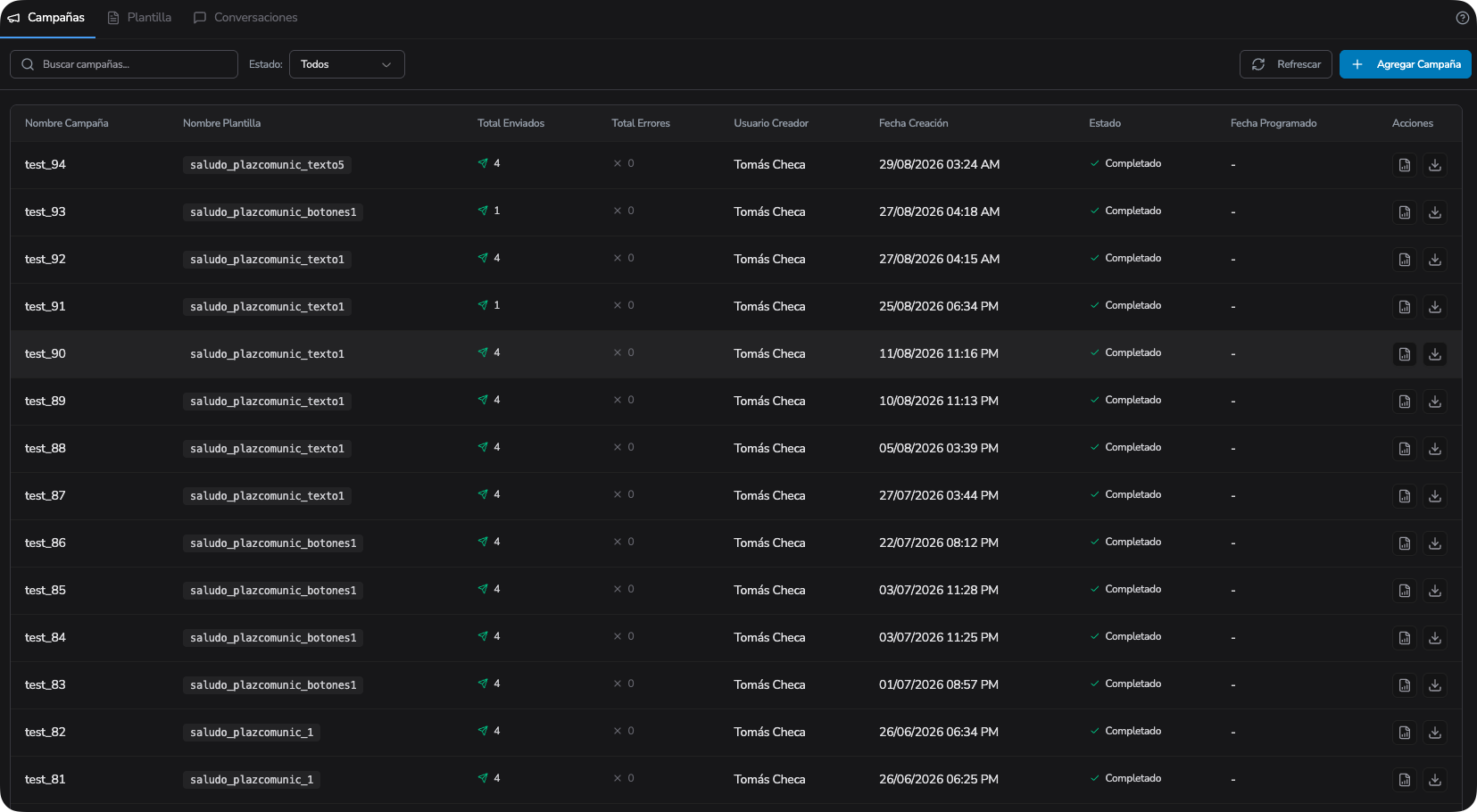The width and height of the screenshot is (1477, 812).
Task: Download results for test_87 campaign
Action: pos(1435,496)
